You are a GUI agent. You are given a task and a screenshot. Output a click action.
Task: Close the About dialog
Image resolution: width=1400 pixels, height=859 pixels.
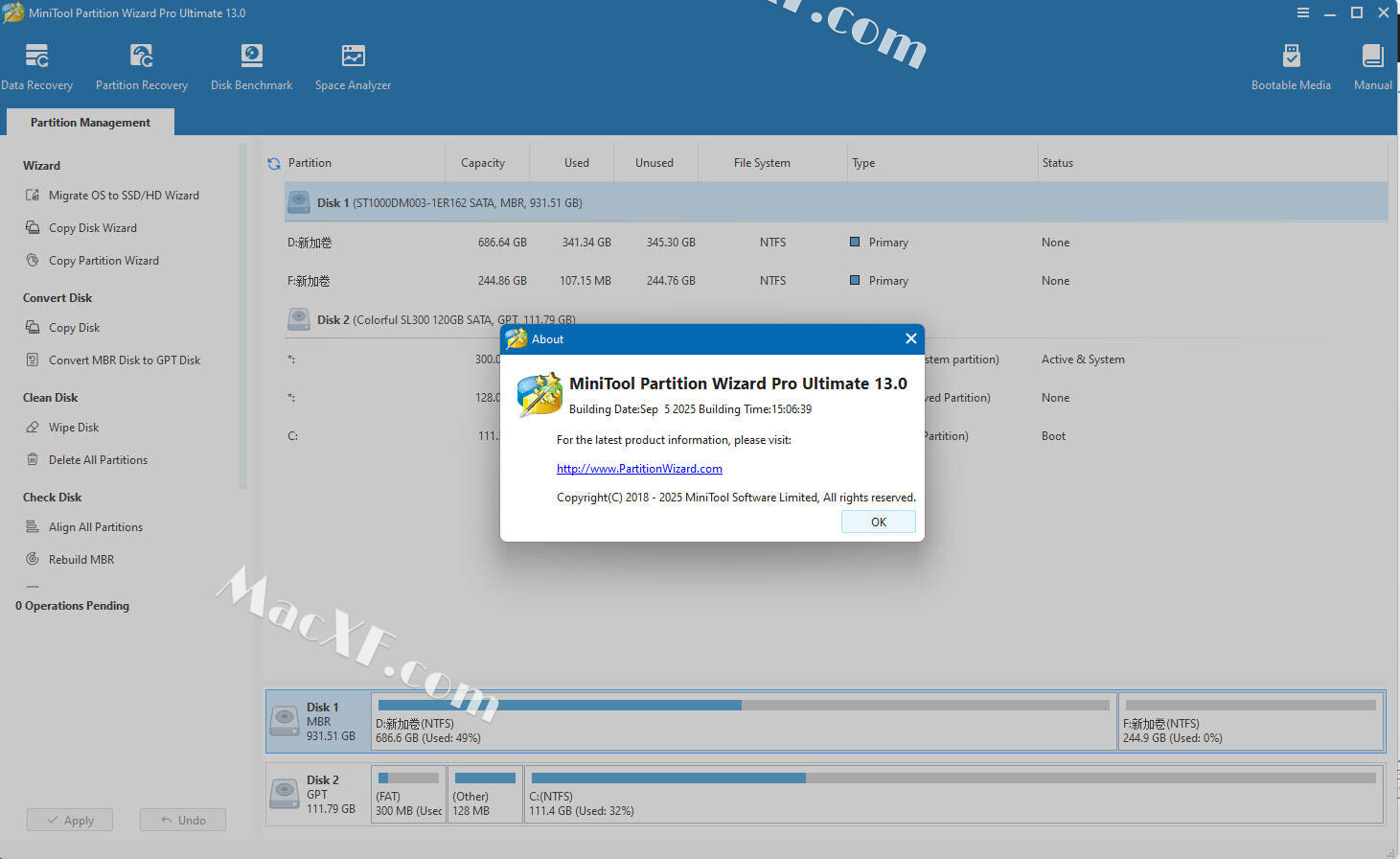click(x=910, y=338)
